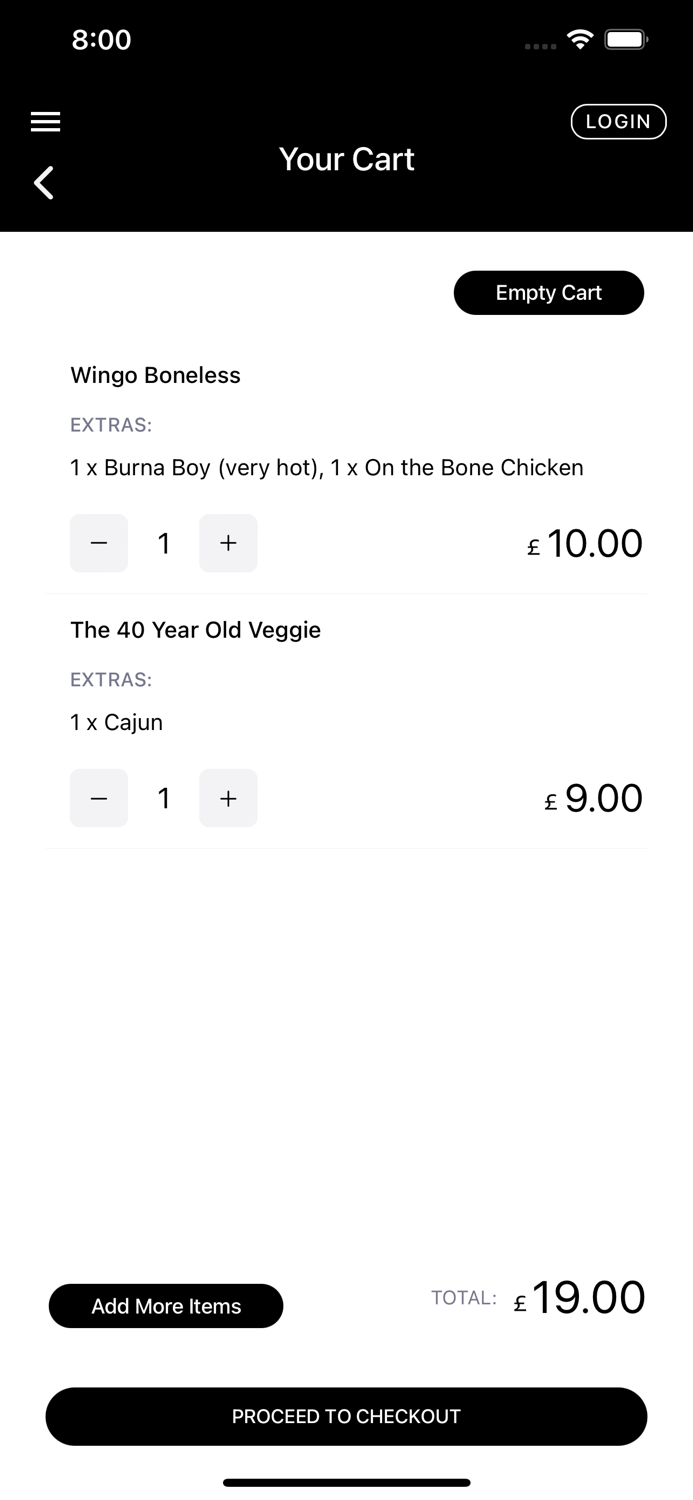This screenshot has width=693, height=1500.
Task: Tap the 1 x Cajun extras text
Action: coord(116,722)
